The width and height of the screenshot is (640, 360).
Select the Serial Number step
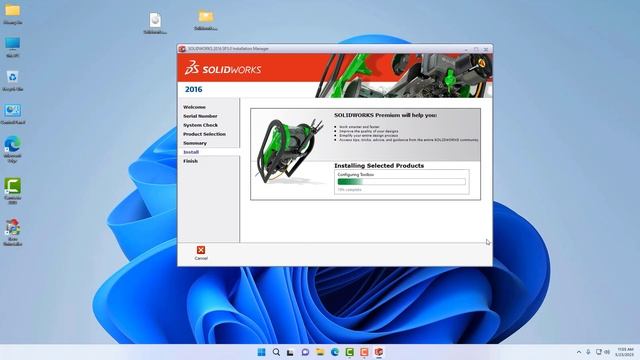pos(200,116)
